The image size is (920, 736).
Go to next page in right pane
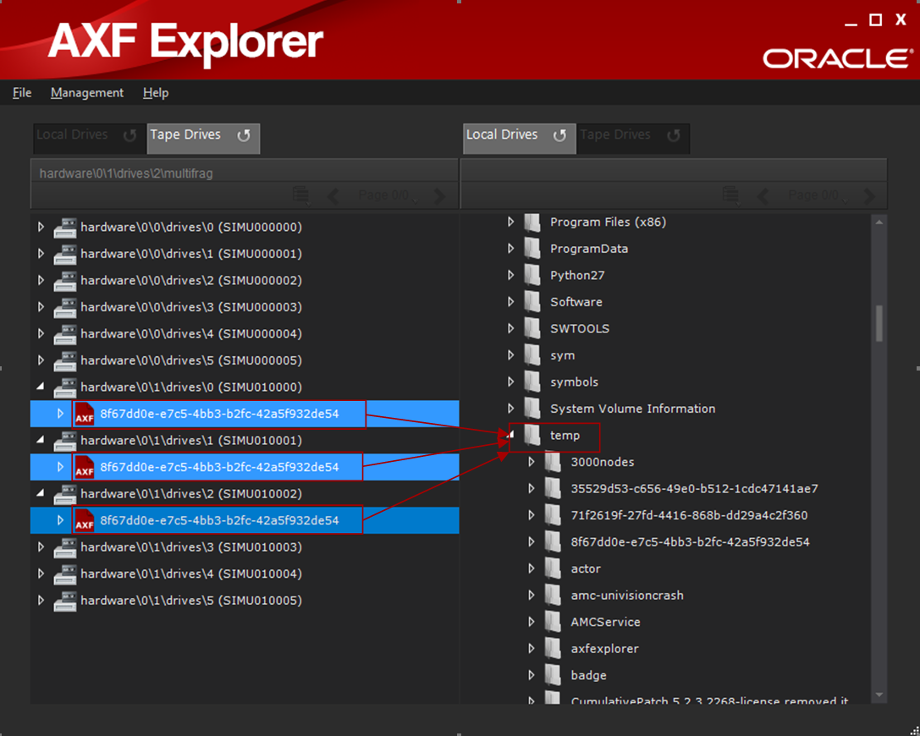pyautogui.click(x=869, y=195)
